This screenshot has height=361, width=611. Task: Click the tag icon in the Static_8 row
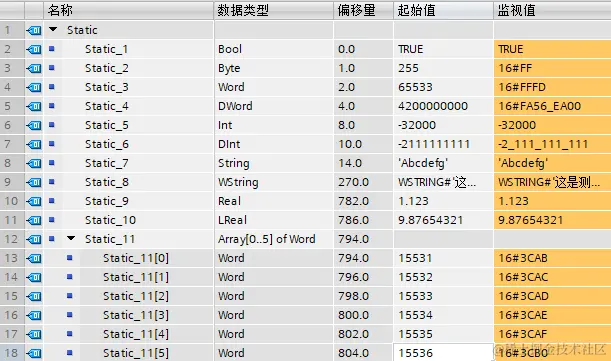(x=34, y=182)
